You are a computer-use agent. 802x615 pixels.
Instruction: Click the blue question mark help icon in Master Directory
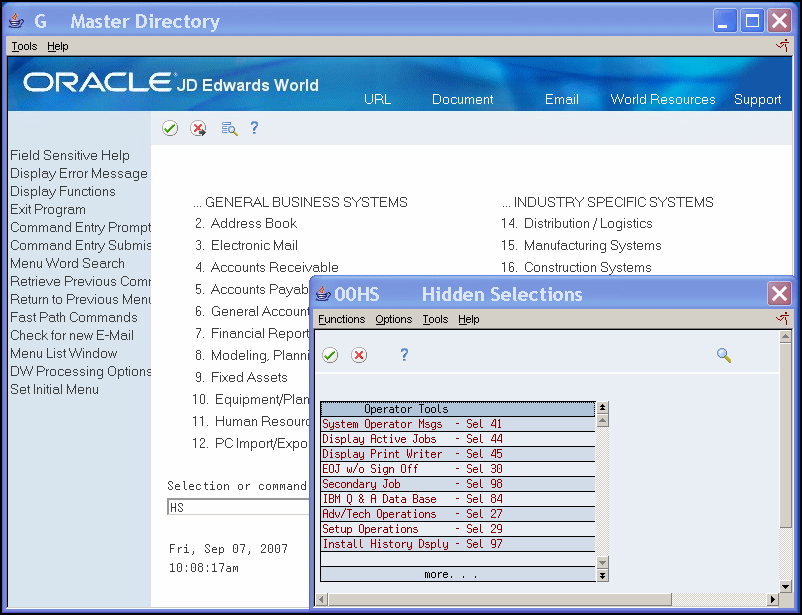pyautogui.click(x=254, y=127)
